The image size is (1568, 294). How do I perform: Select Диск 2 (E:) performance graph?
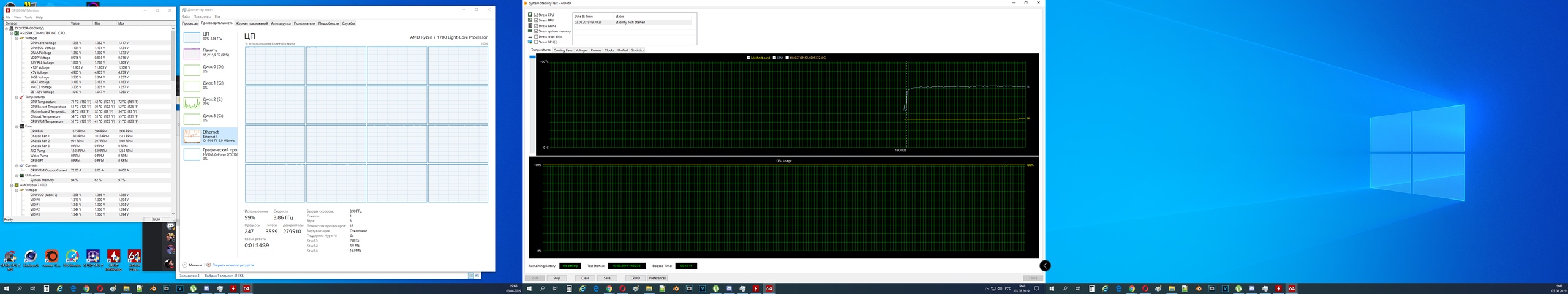192,103
